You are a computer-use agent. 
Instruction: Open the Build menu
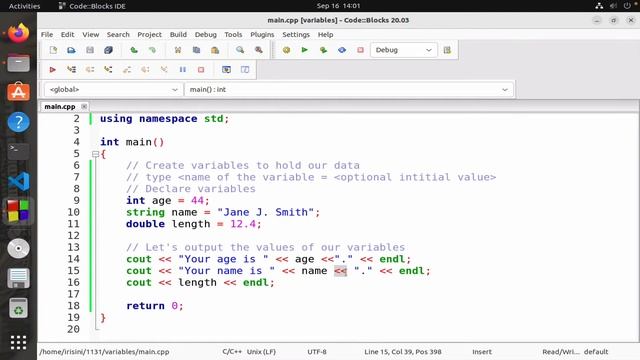point(178,35)
